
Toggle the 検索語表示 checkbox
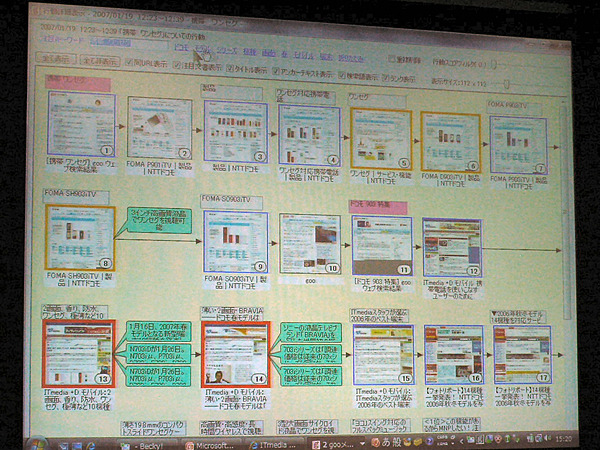tap(342, 75)
